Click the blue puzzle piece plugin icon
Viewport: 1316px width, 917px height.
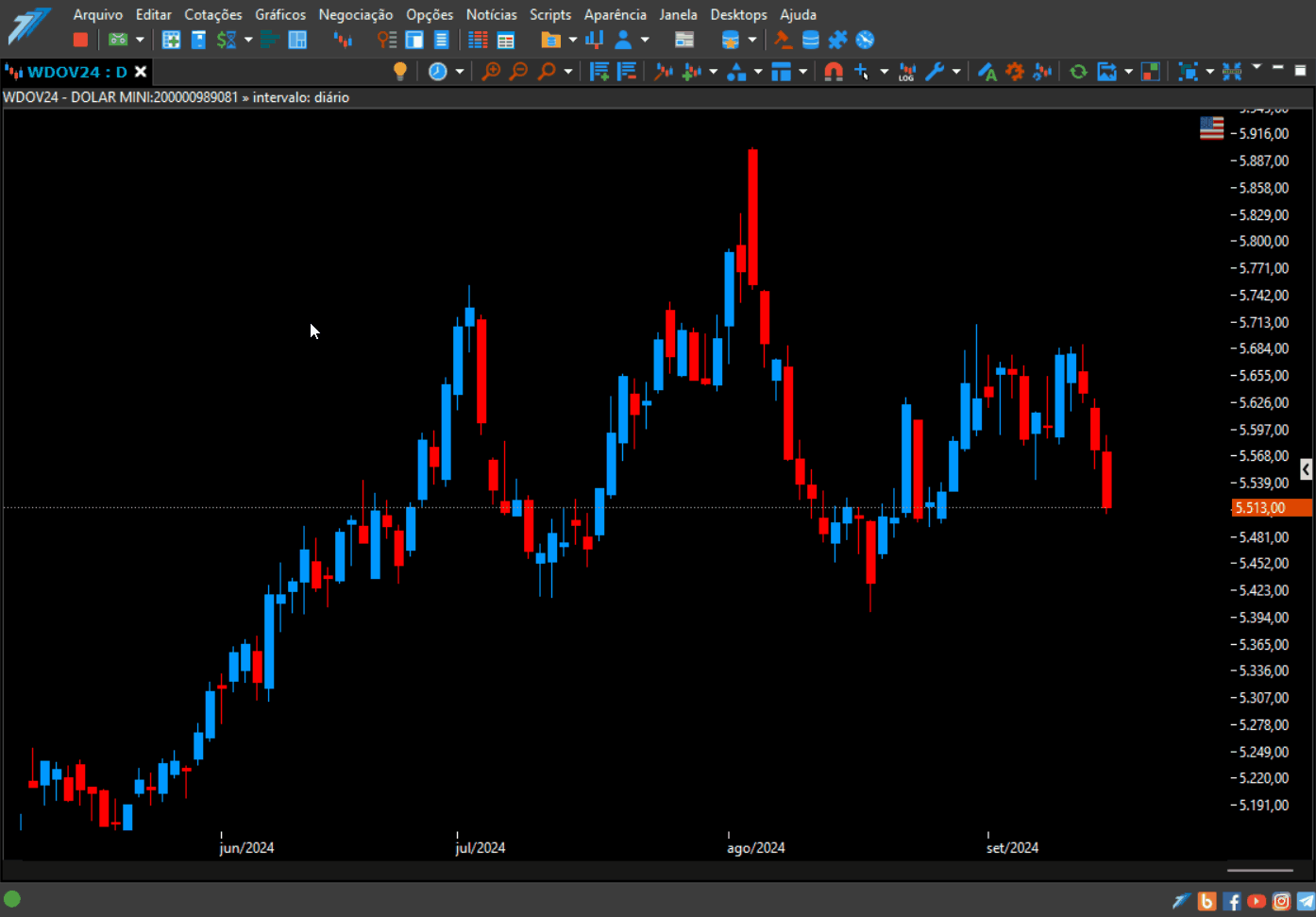coord(837,40)
